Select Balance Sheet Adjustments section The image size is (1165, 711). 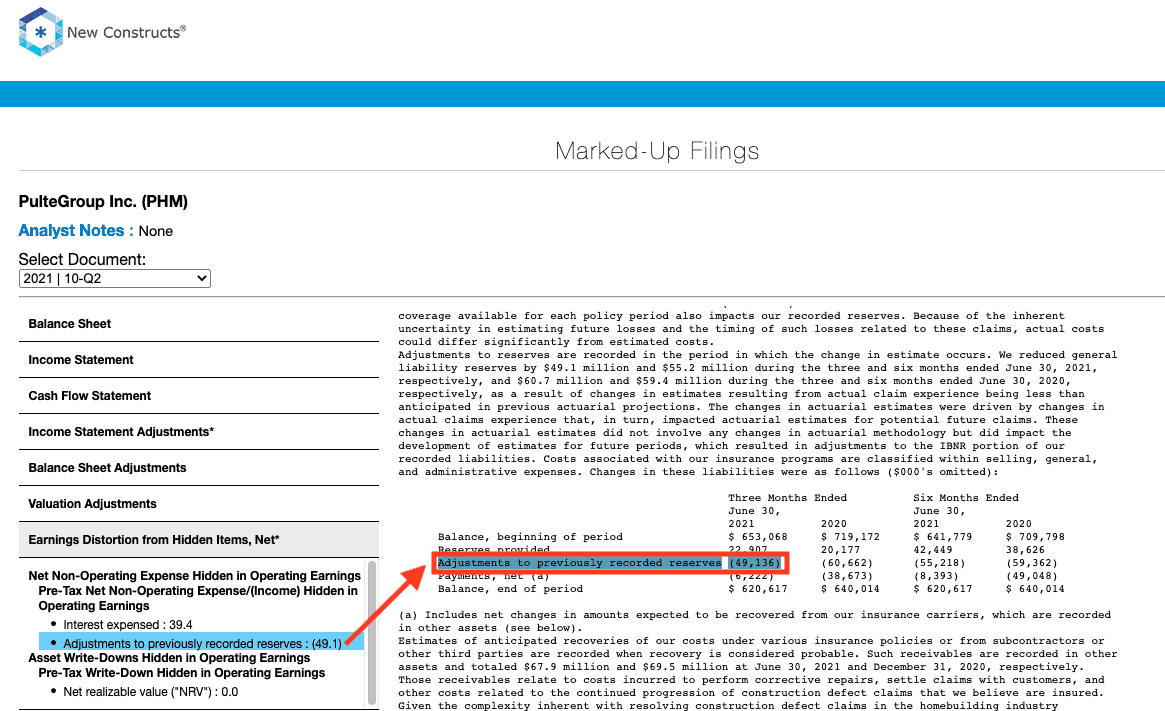point(198,468)
